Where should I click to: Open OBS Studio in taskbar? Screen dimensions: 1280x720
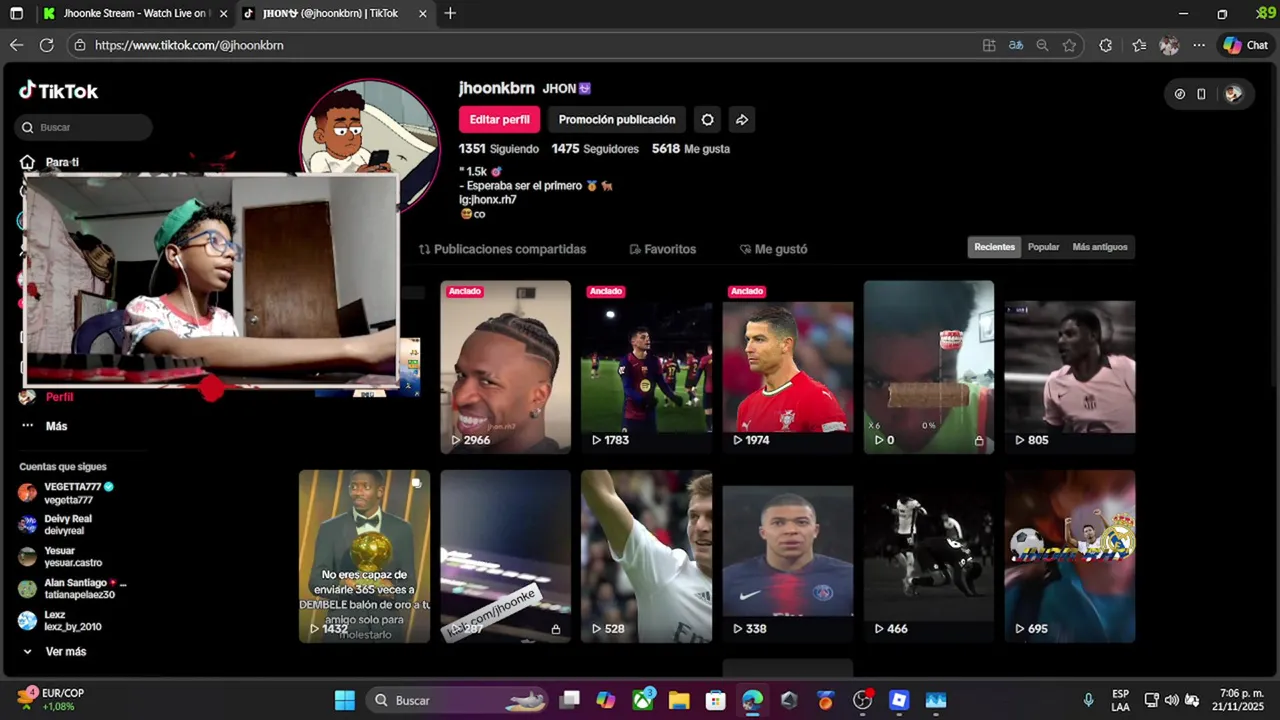coord(862,700)
